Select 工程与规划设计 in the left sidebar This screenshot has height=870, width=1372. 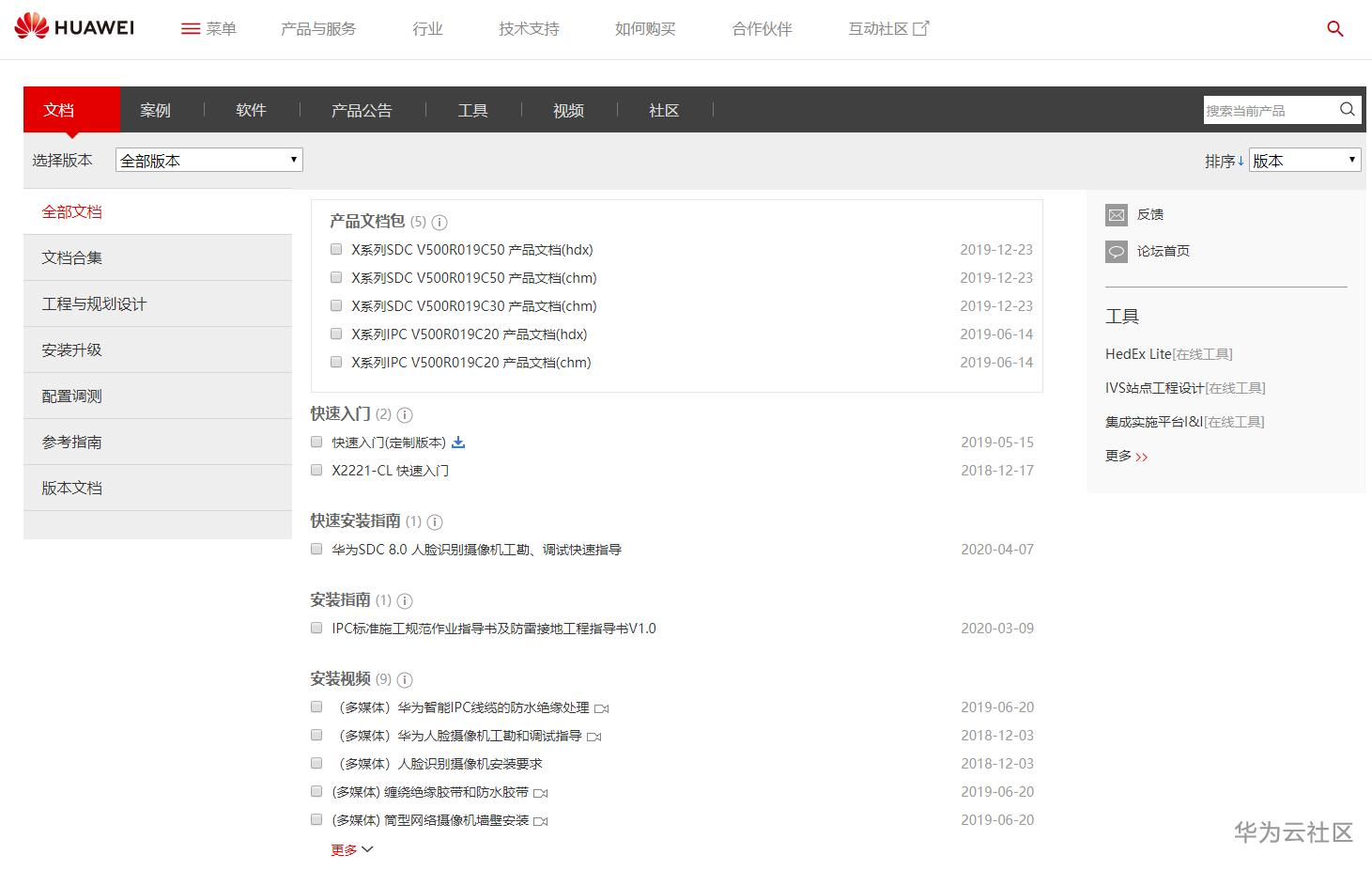(x=158, y=304)
